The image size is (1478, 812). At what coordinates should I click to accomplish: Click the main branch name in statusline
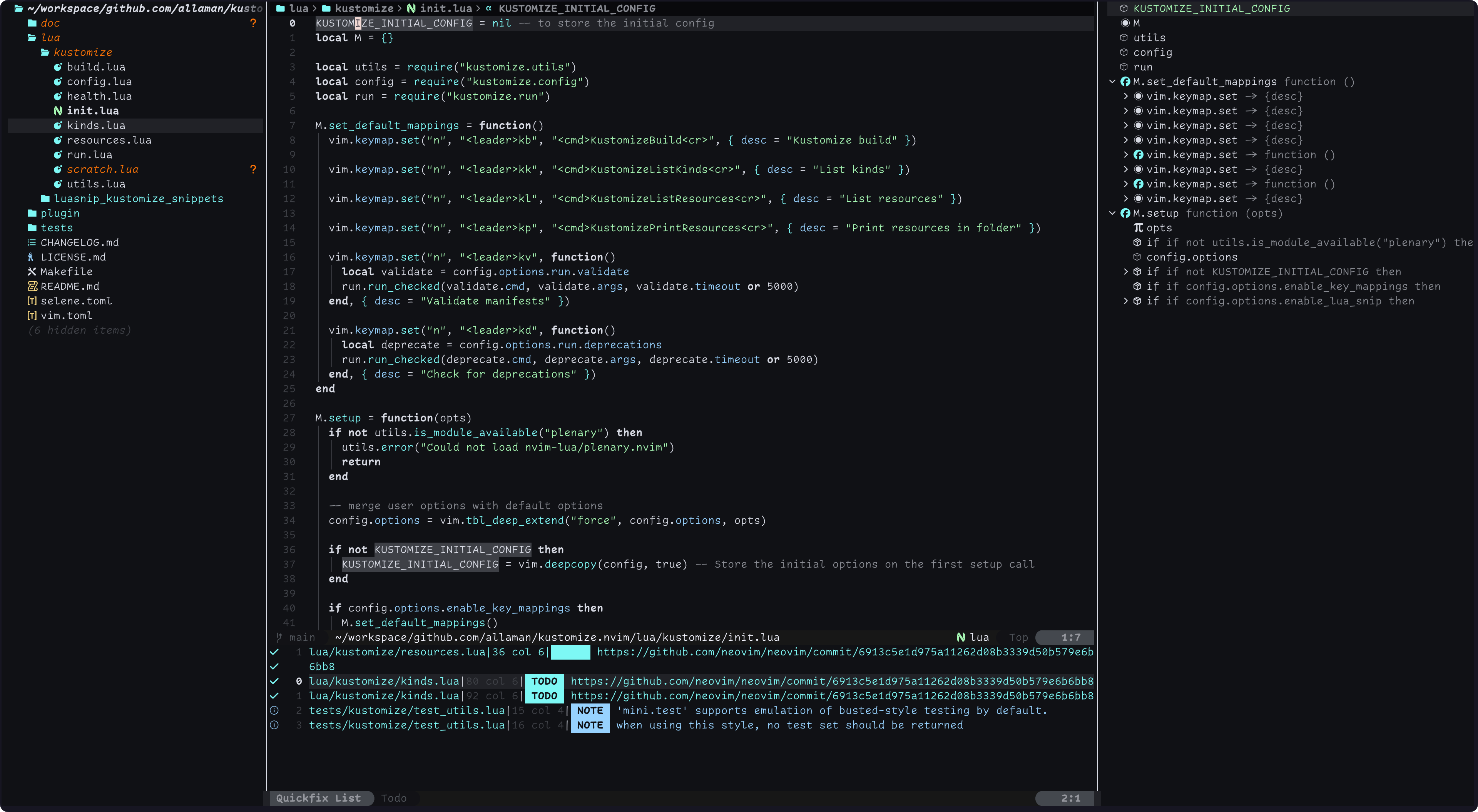point(302,637)
